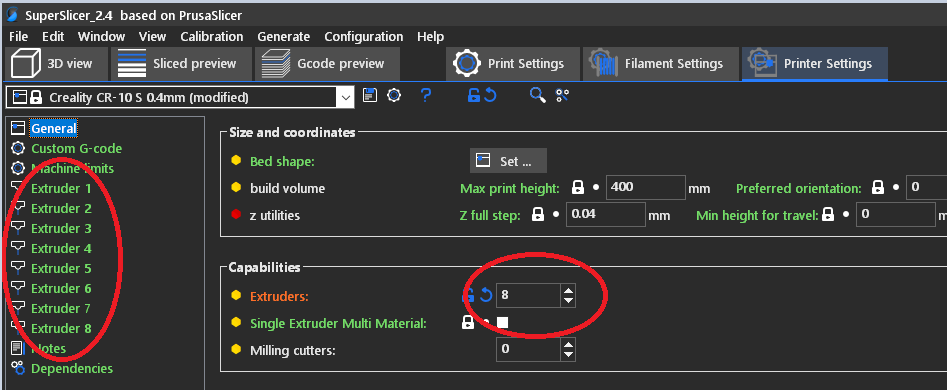Open Print Settings tab

[513, 63]
